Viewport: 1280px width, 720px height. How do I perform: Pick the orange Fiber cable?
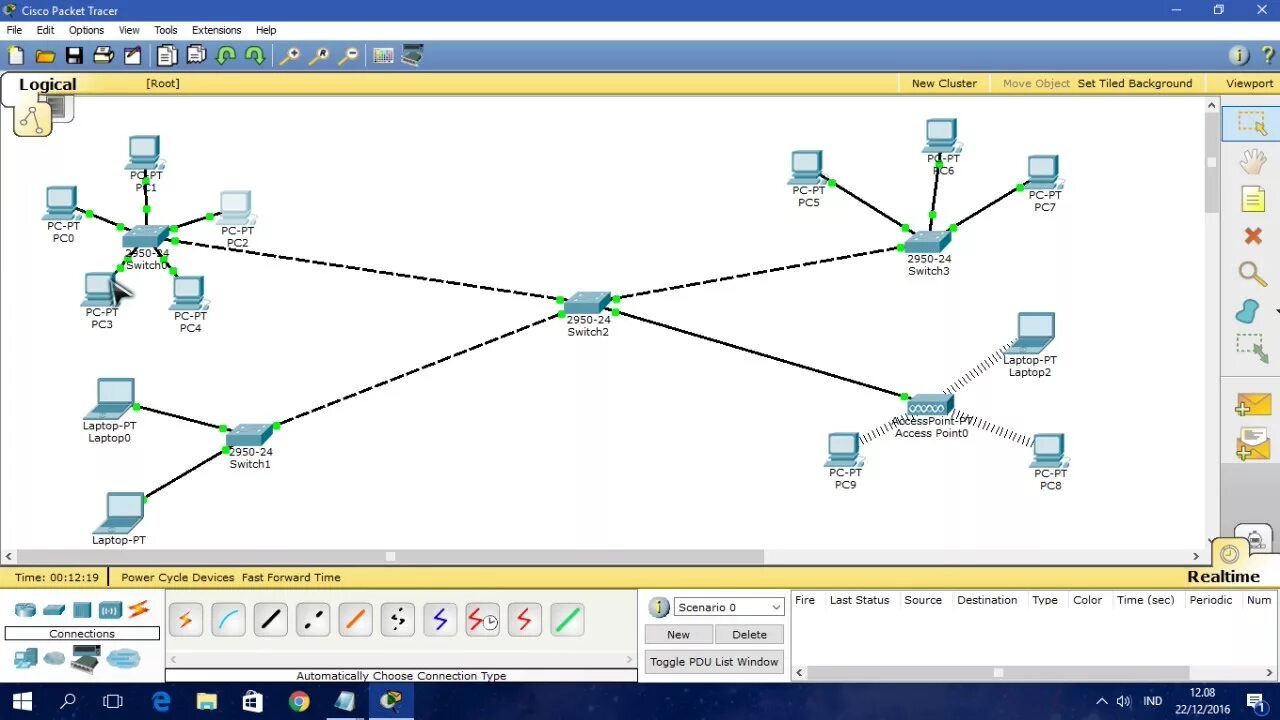(355, 620)
